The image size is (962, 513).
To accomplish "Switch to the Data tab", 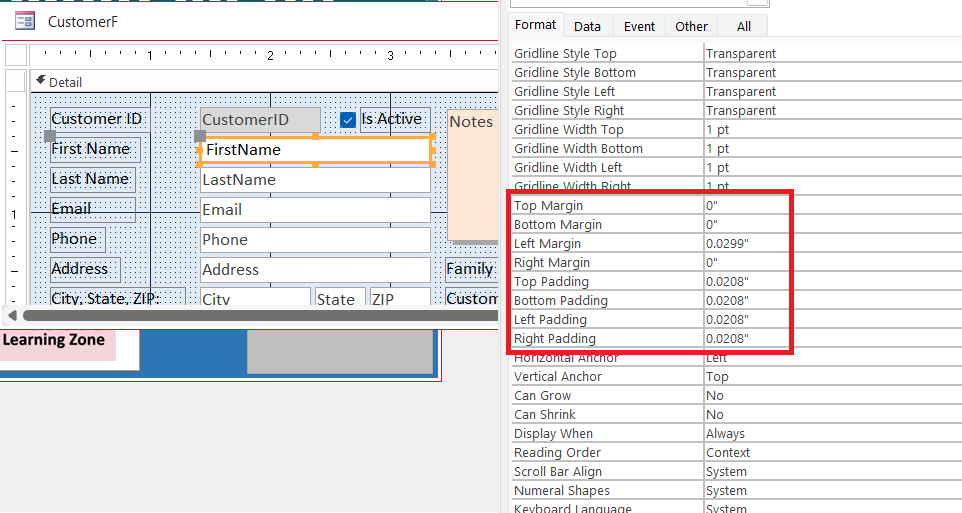I will 587,27.
